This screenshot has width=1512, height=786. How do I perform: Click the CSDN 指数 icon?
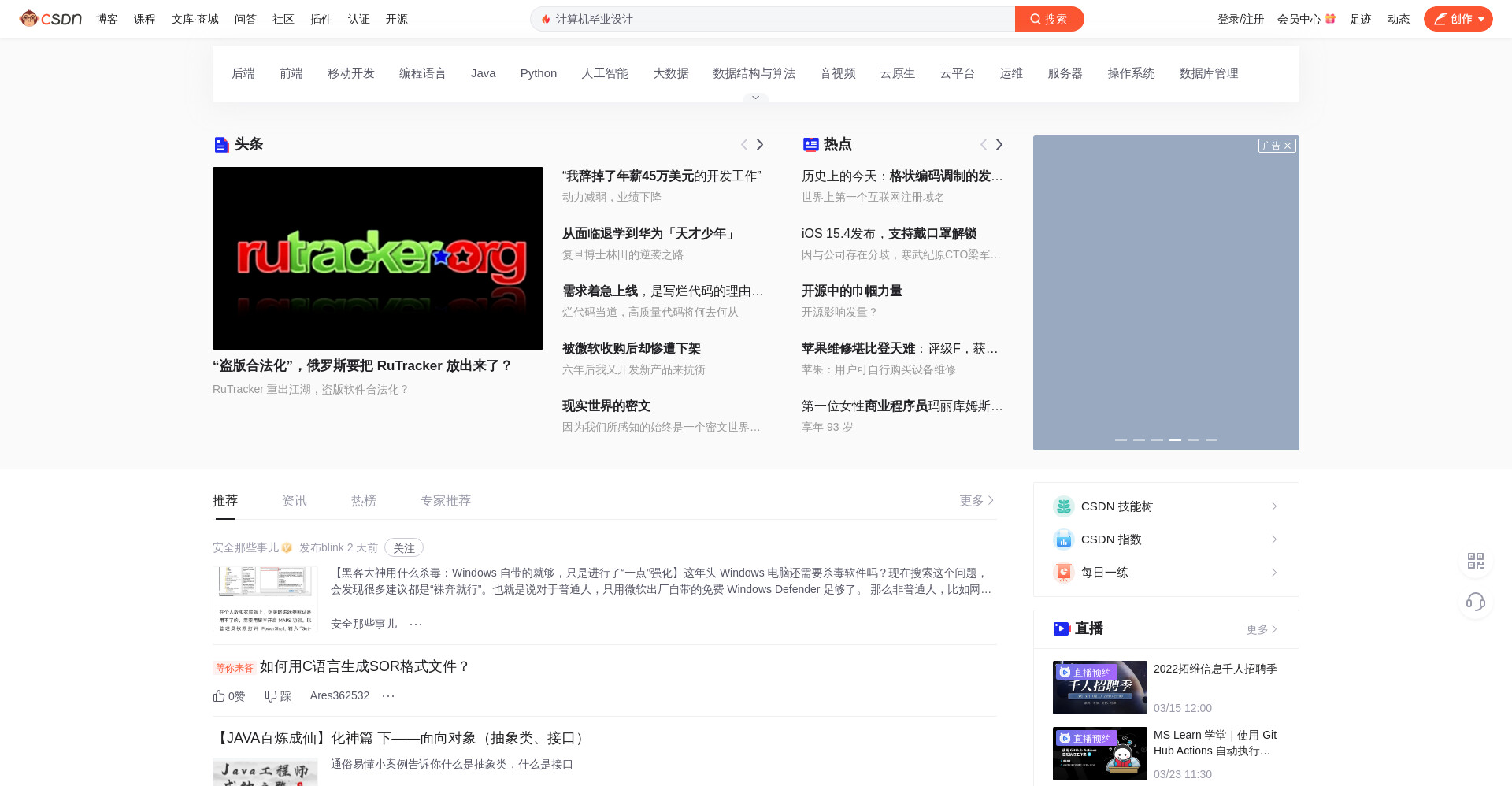click(x=1064, y=539)
